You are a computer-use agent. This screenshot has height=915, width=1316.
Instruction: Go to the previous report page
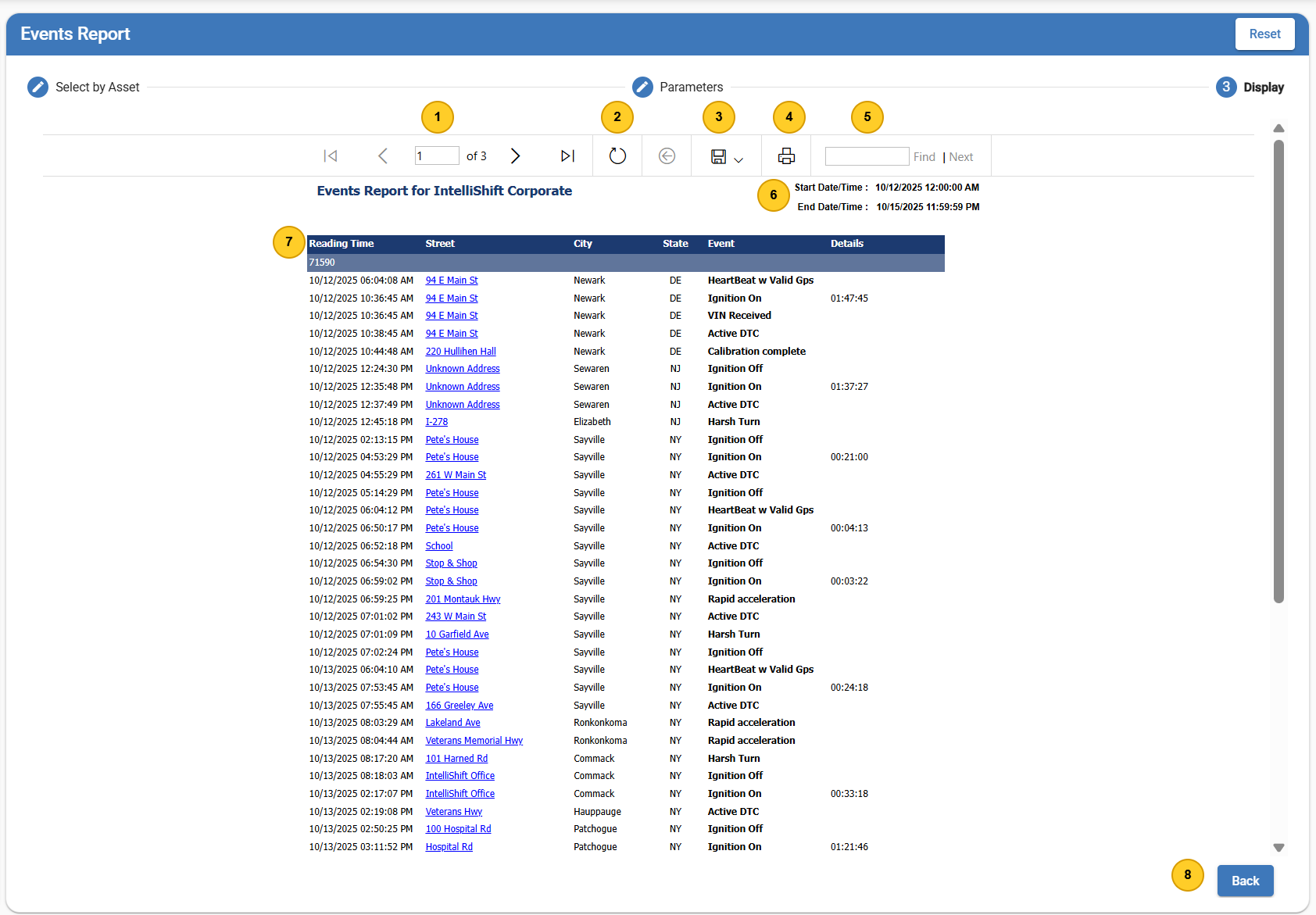(383, 156)
